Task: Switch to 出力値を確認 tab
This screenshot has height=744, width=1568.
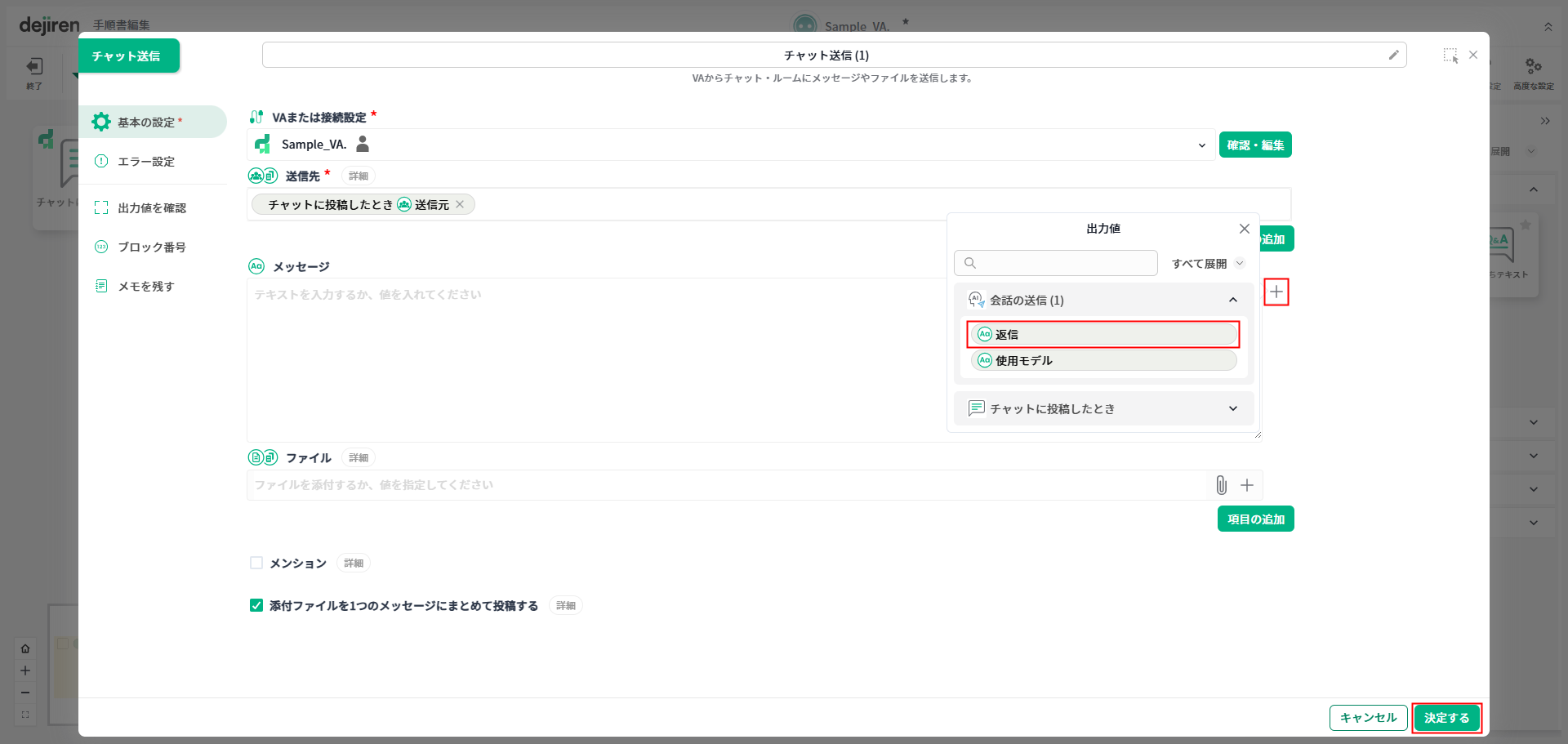Action: (152, 208)
